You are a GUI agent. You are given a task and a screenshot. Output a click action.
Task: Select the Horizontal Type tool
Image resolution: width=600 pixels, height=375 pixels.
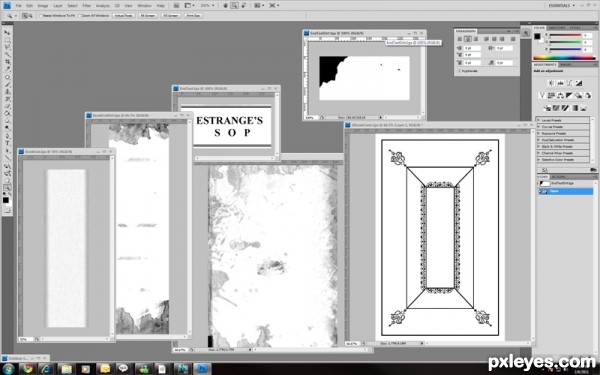point(7,143)
